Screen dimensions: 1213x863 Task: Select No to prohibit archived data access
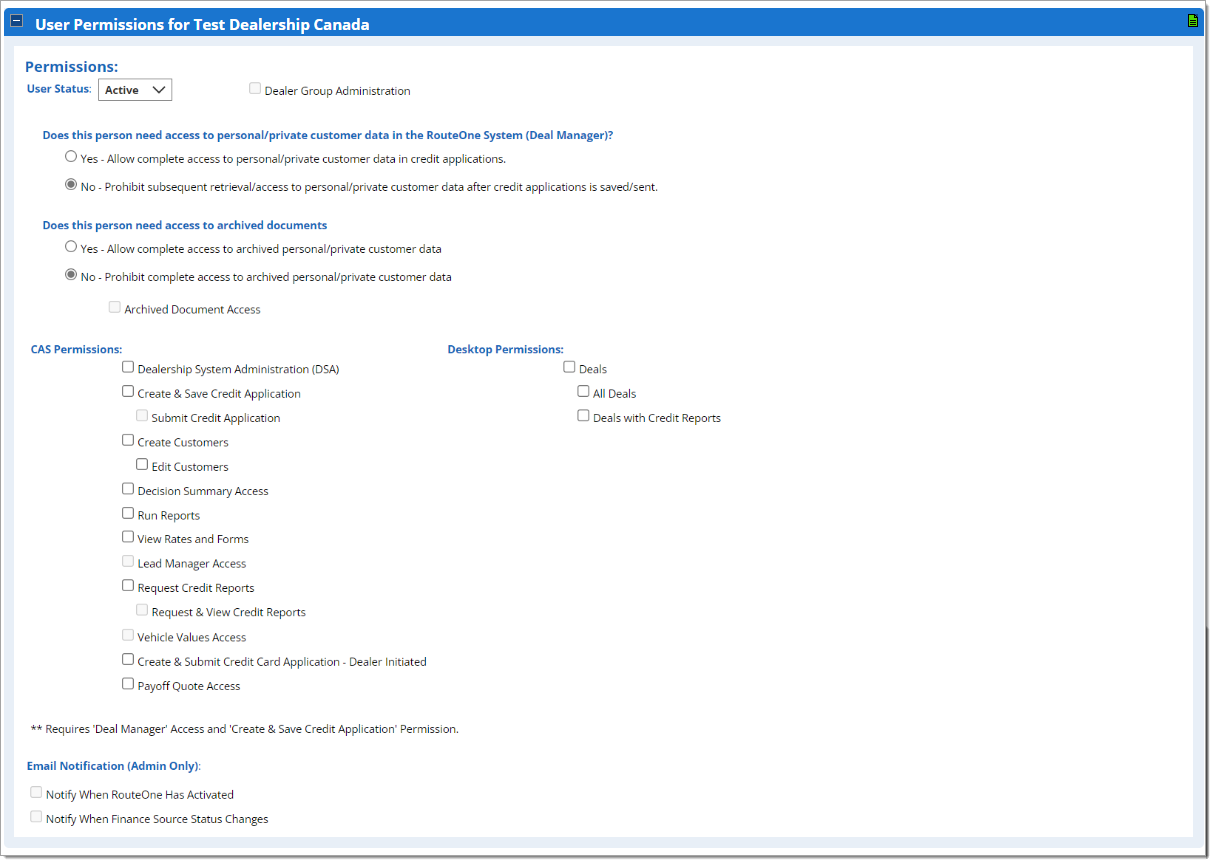[71, 275]
